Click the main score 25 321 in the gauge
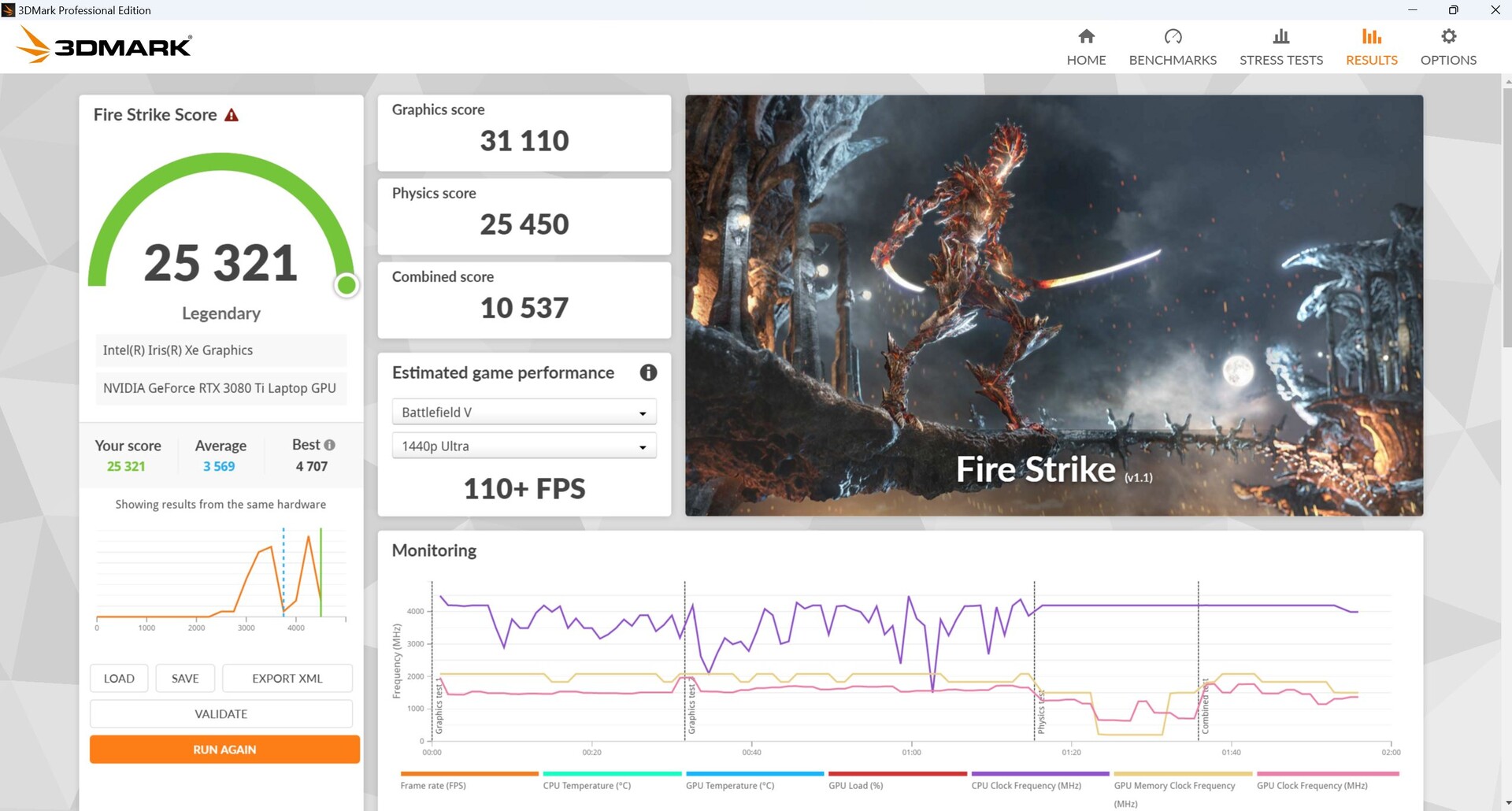The image size is (1512, 811). [221, 262]
